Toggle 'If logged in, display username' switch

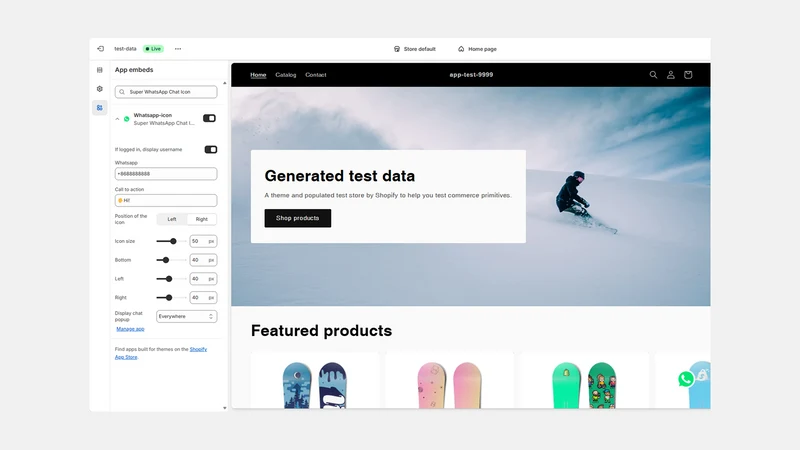point(211,149)
